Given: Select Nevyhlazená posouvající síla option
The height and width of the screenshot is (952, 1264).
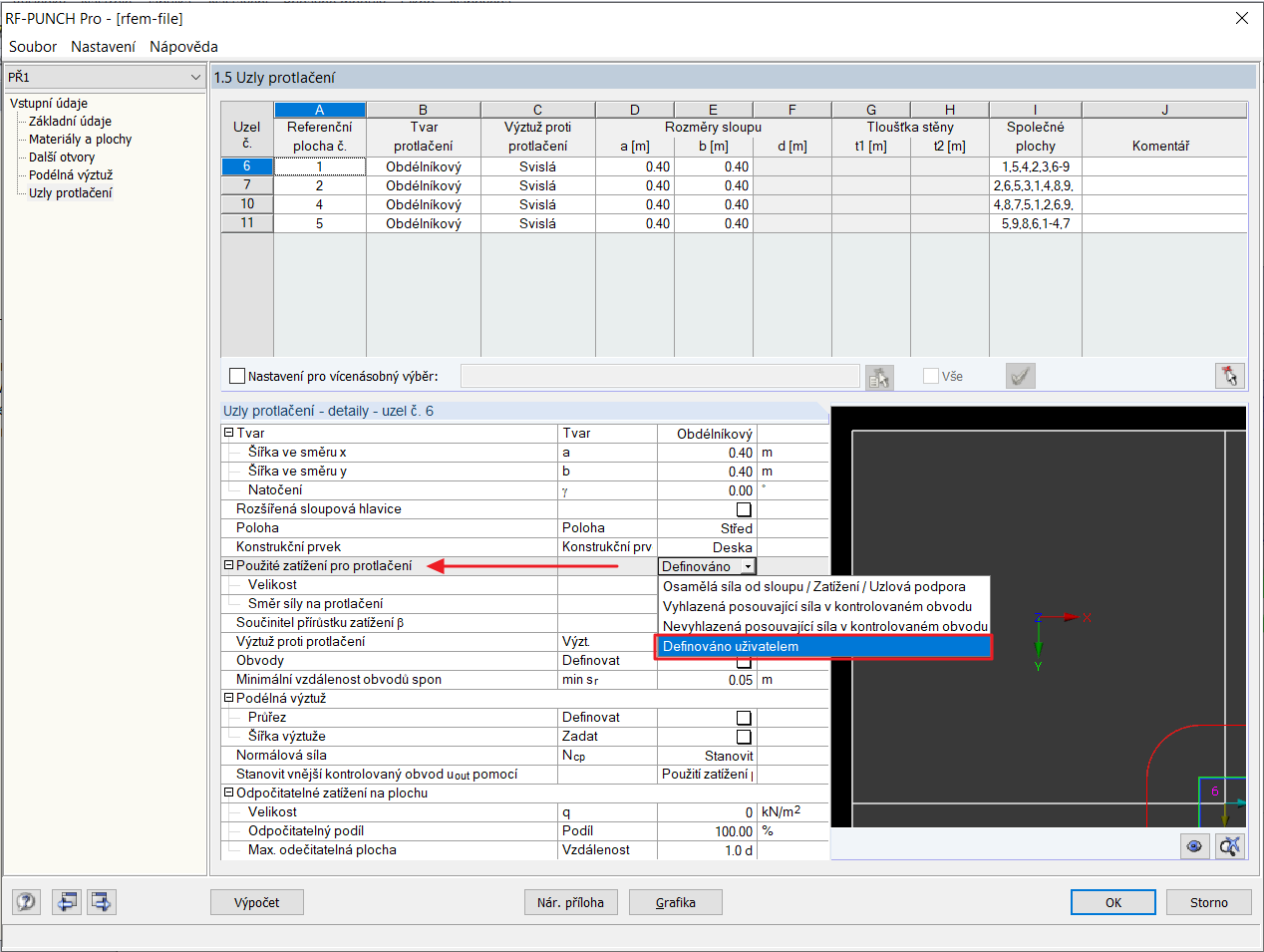Looking at the screenshot, I should (x=824, y=626).
